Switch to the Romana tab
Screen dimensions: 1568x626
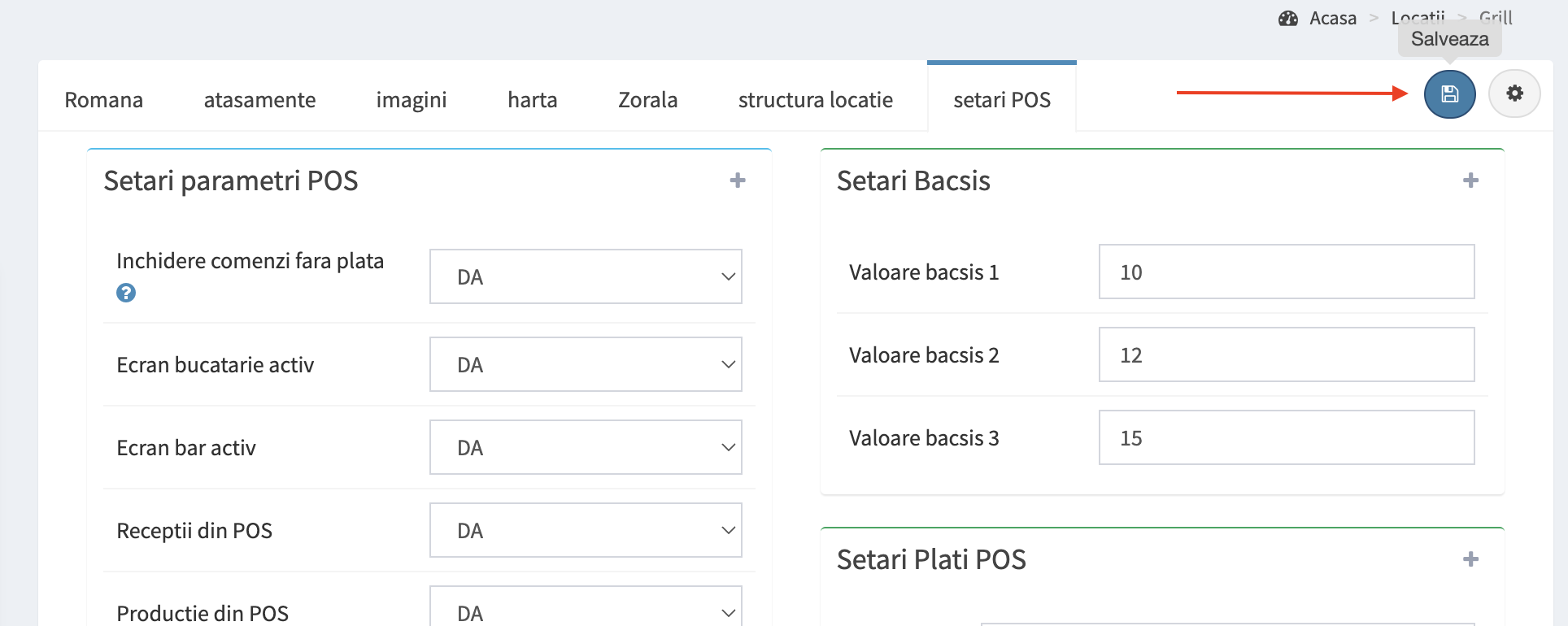point(104,100)
